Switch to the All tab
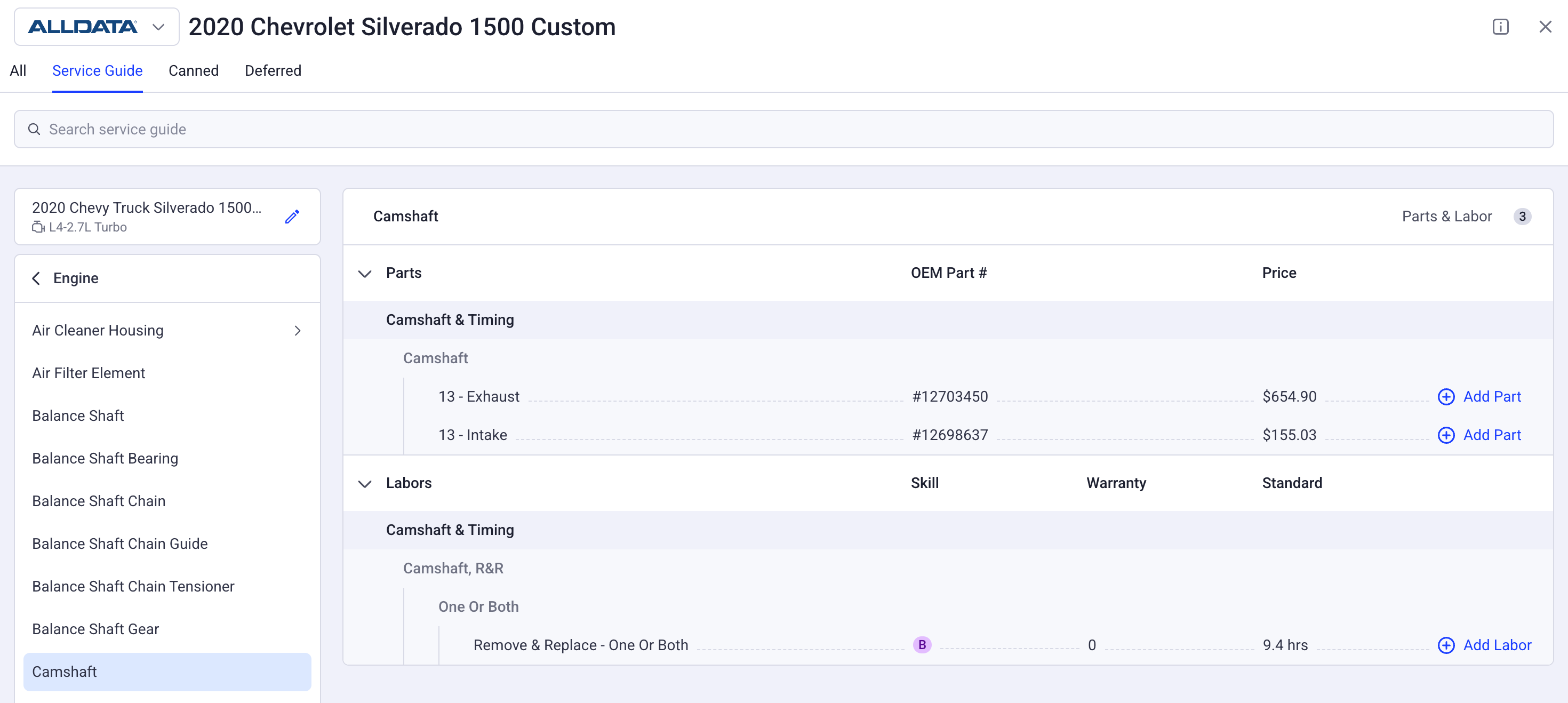This screenshot has height=703, width=1568. 18,70
